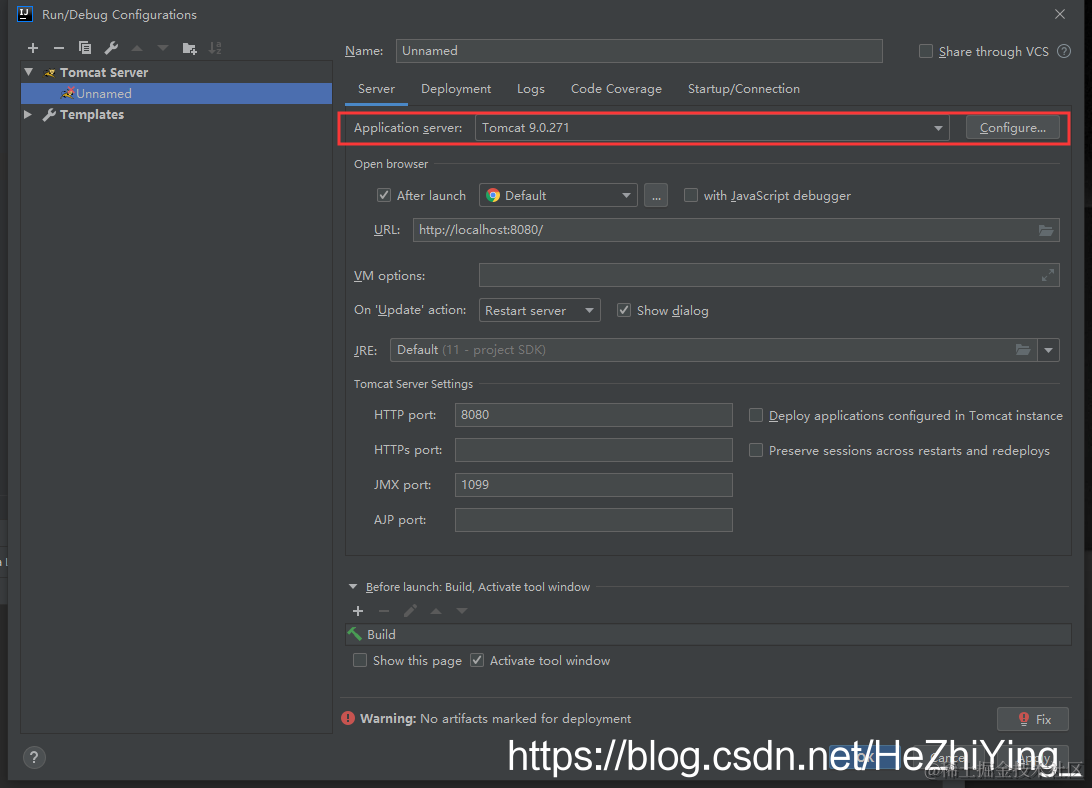Switch to the Server tab
1092x788 pixels.
coord(376,88)
